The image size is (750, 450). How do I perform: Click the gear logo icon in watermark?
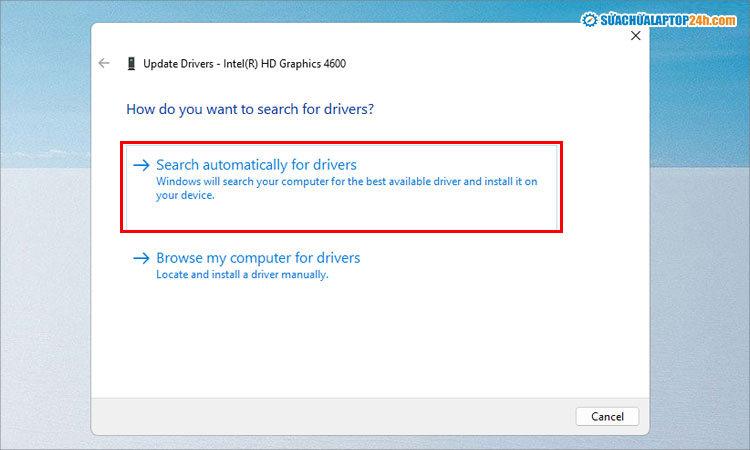(x=589, y=20)
